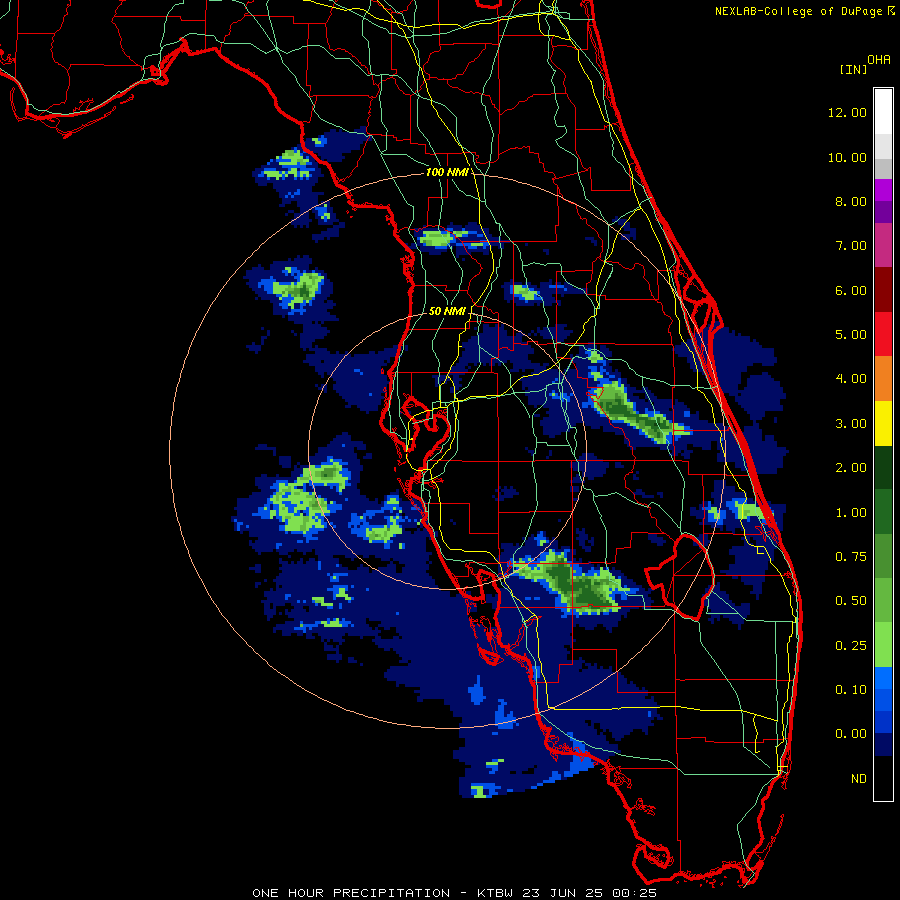Click the ND no-data label
Viewport: 900px width, 900px height.
tap(859, 779)
